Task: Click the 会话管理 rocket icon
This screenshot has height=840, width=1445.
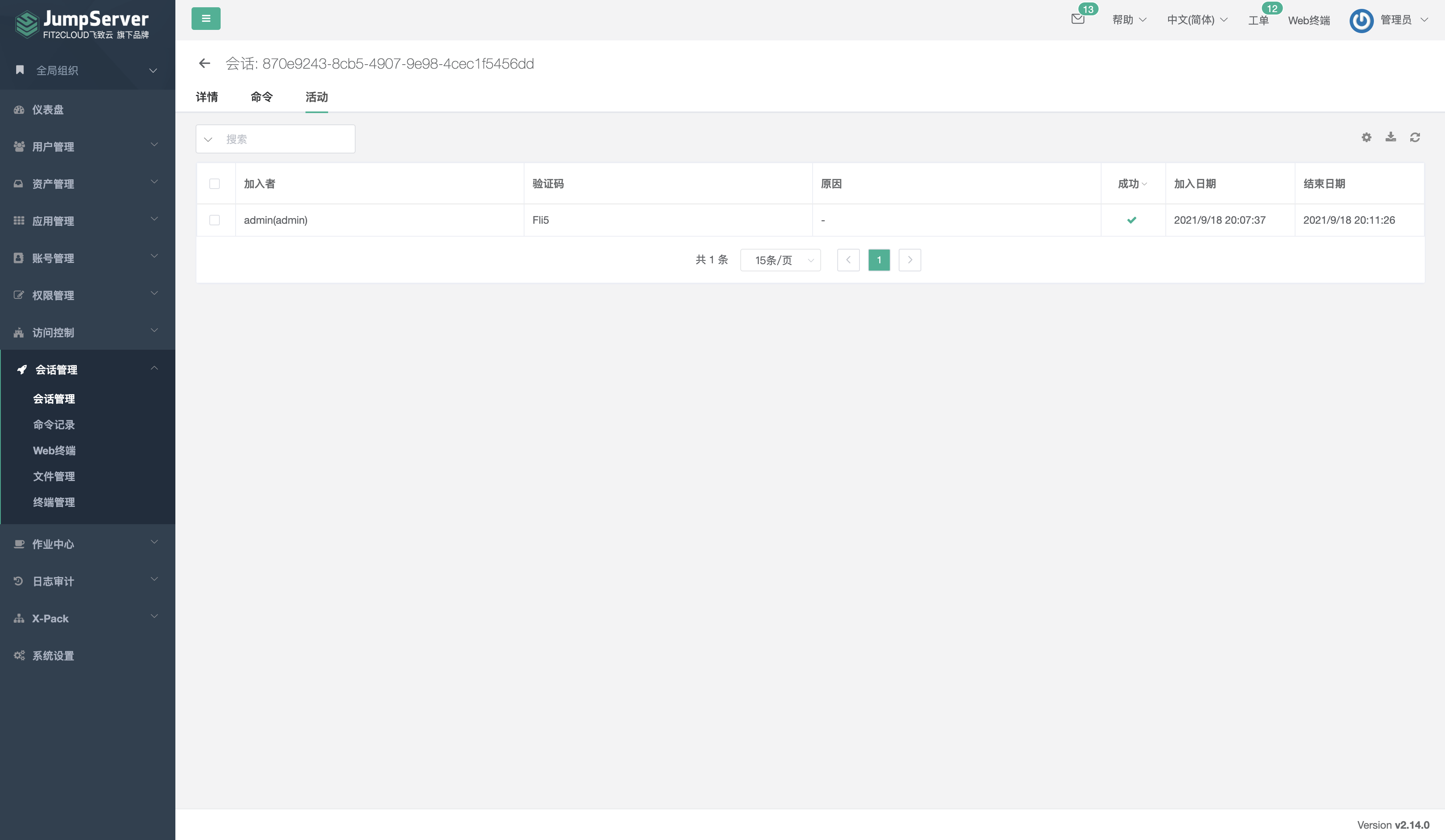Action: tap(22, 370)
